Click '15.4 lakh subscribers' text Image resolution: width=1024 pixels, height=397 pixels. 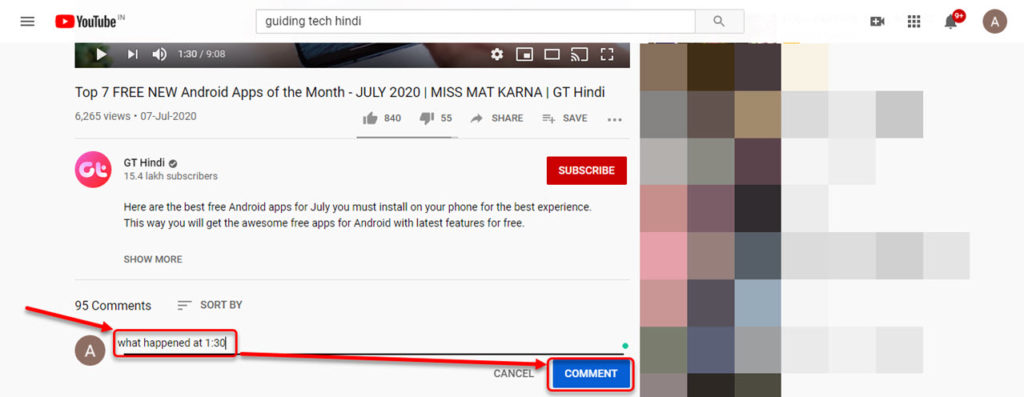pyautogui.click(x=170, y=176)
